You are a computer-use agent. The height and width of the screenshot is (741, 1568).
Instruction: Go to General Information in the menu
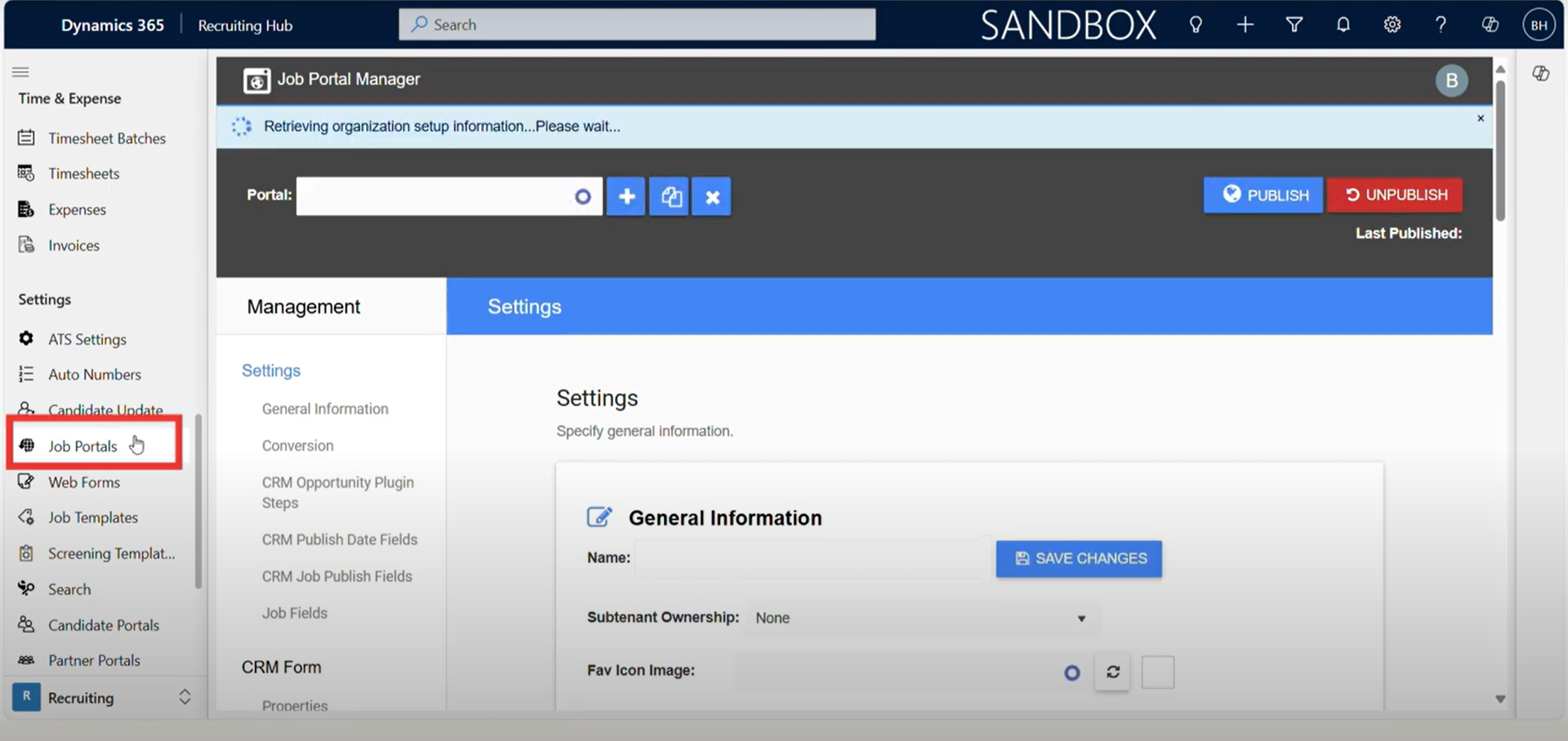click(x=325, y=408)
